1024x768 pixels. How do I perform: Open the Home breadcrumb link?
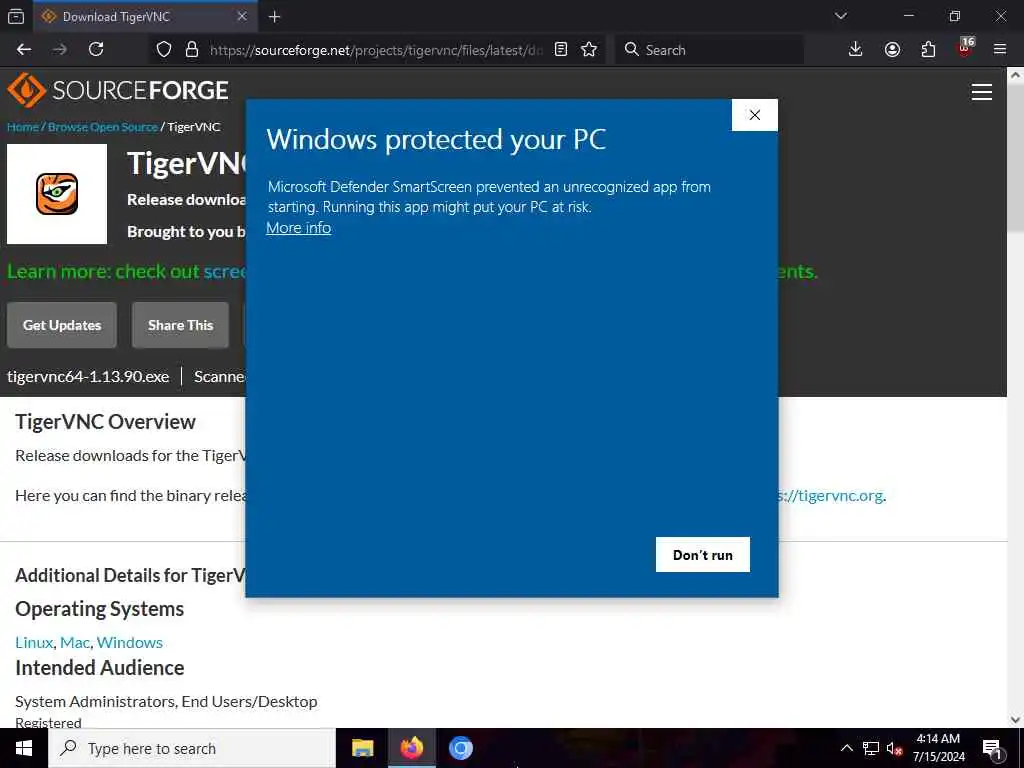pos(23,127)
